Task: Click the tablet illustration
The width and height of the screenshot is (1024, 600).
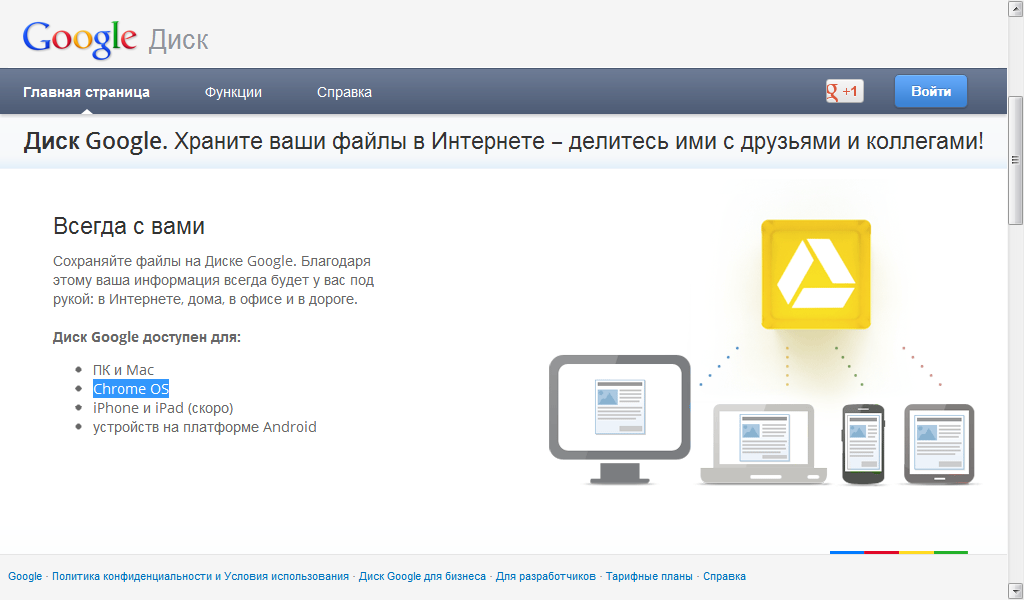Action: (x=939, y=444)
